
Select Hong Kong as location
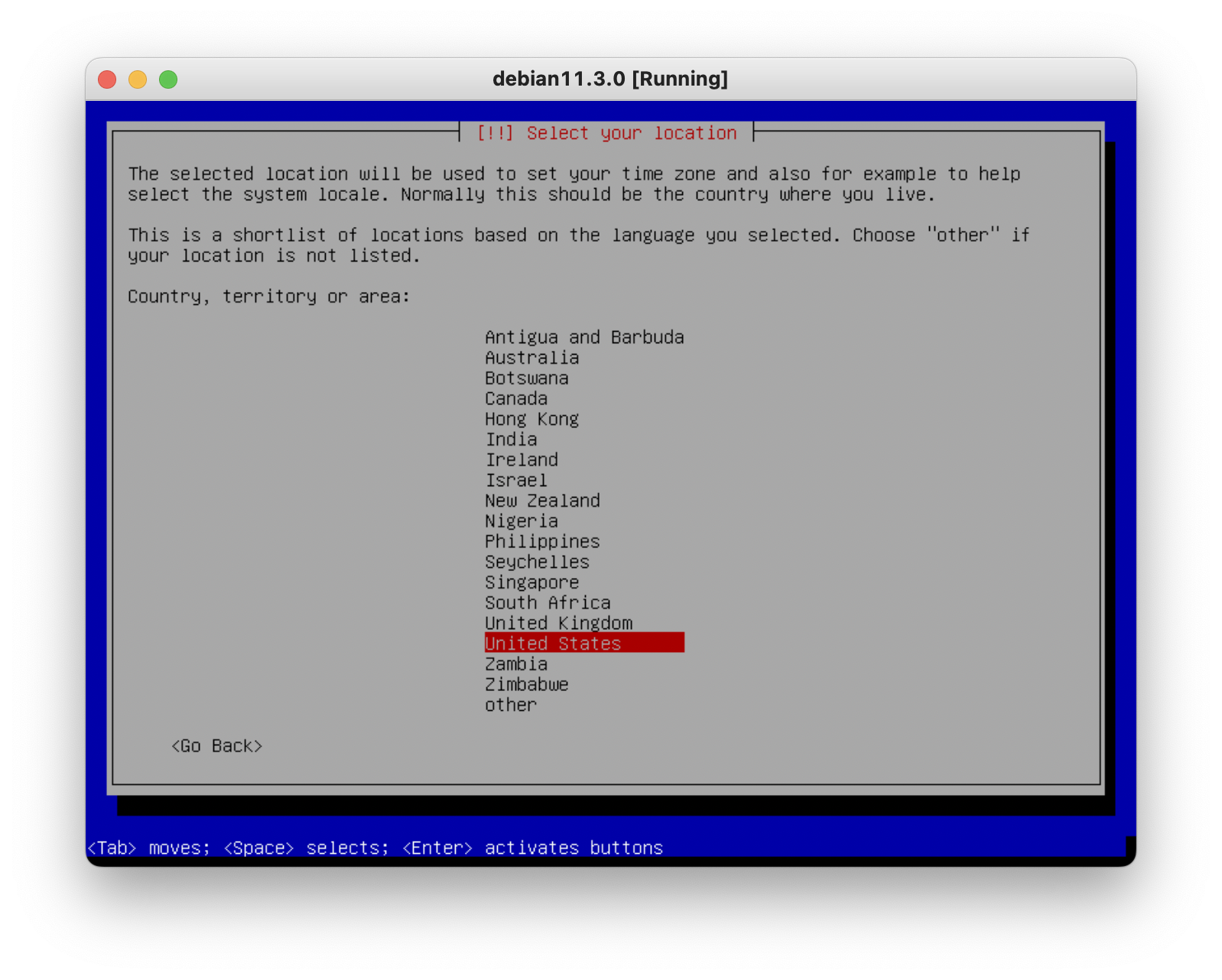click(531, 419)
